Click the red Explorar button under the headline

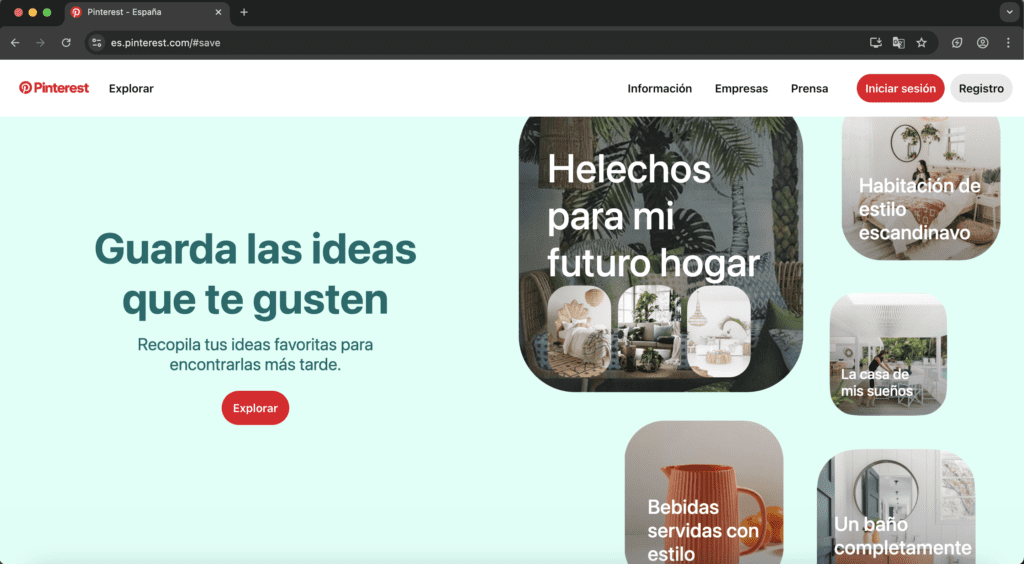(x=255, y=408)
